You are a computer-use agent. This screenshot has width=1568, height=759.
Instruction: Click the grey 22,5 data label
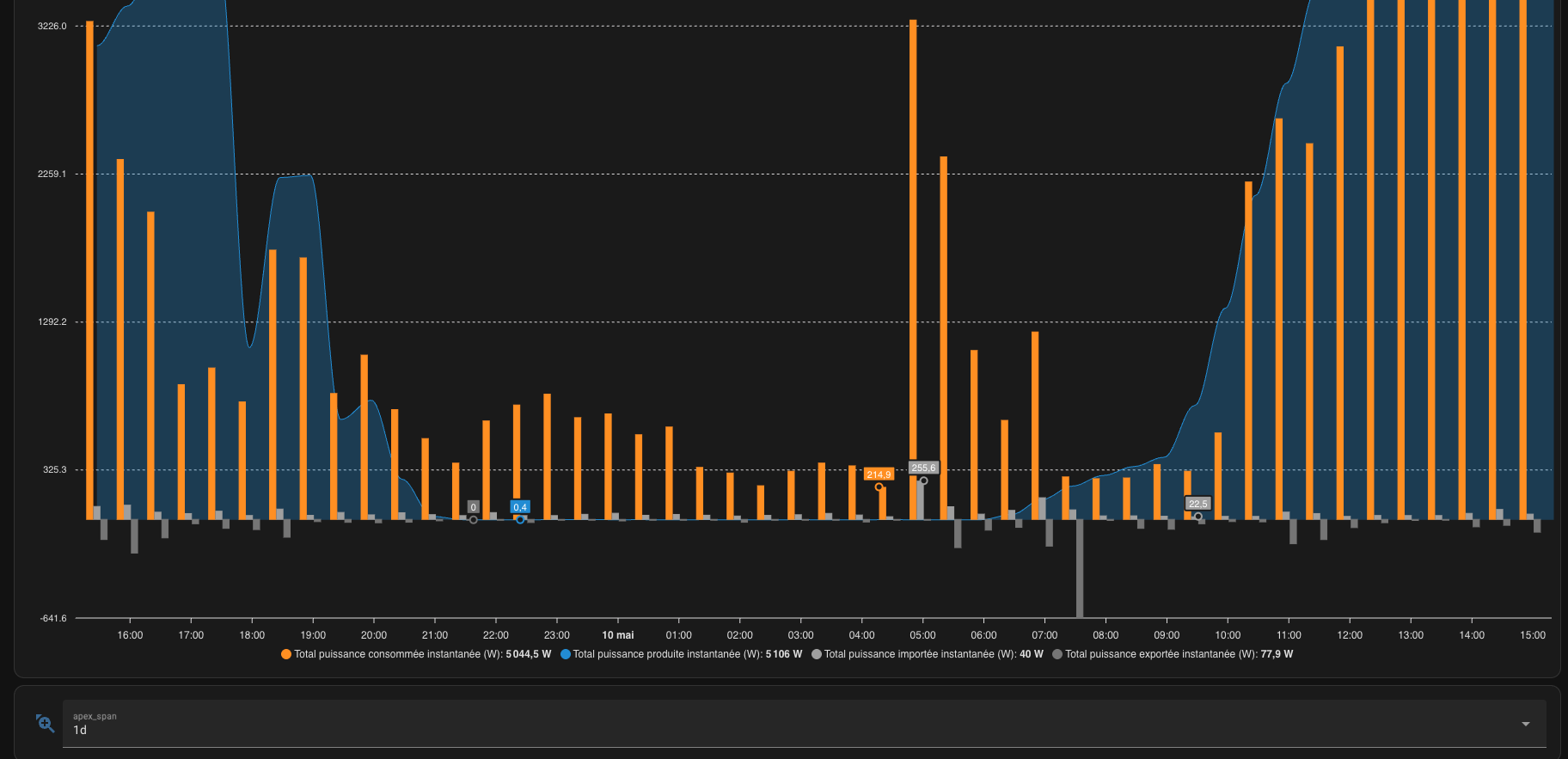tap(1197, 504)
